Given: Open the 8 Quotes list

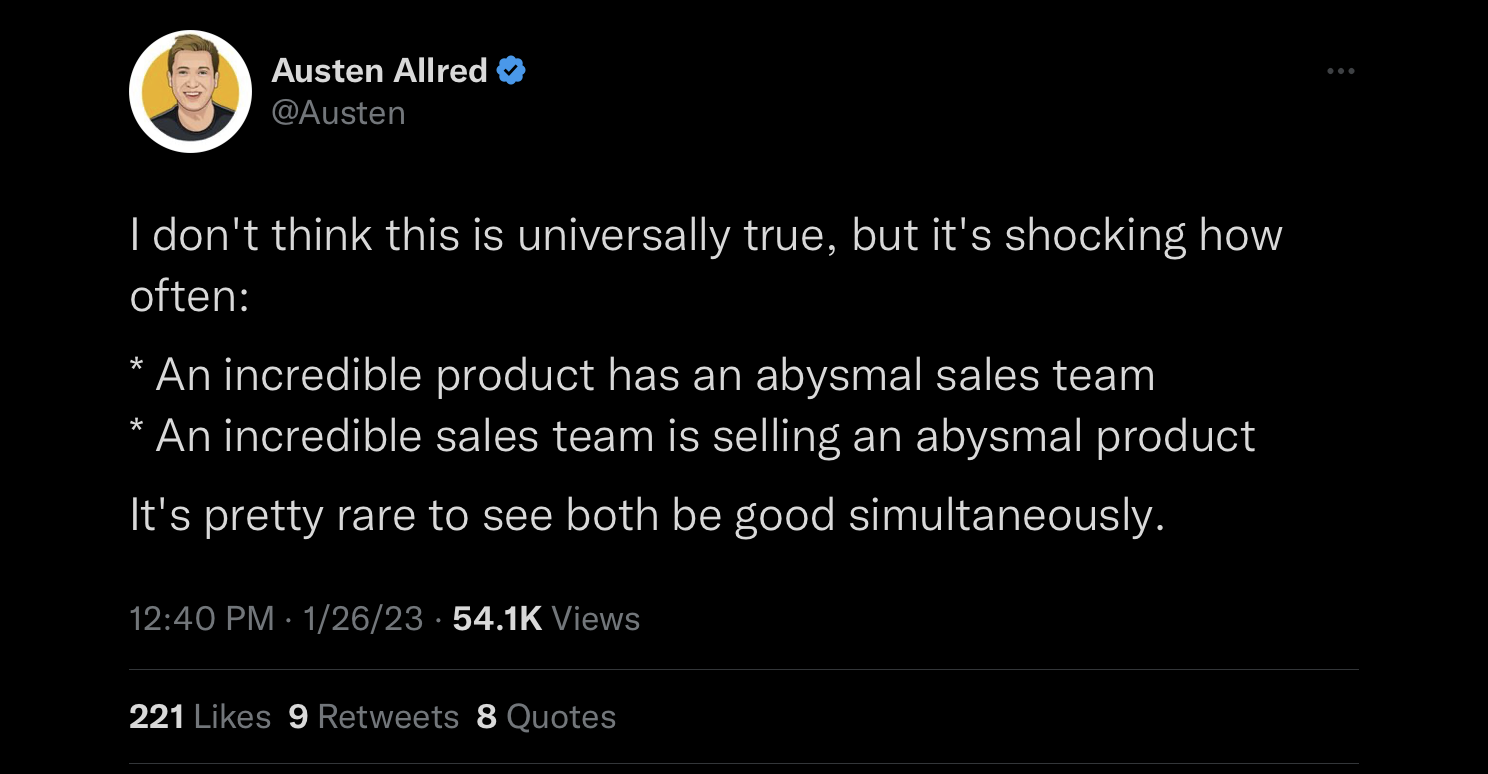Looking at the screenshot, I should 546,717.
